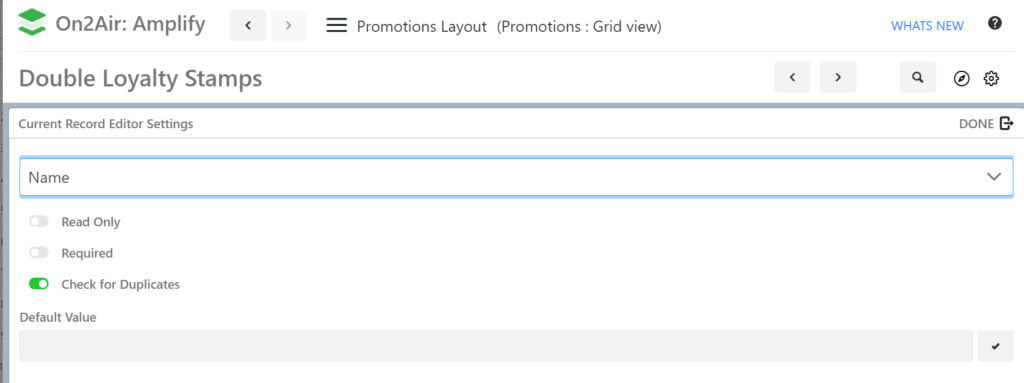Viewport: 1024px width, 383px height.
Task: Go to previous record arrow
Action: (792, 77)
